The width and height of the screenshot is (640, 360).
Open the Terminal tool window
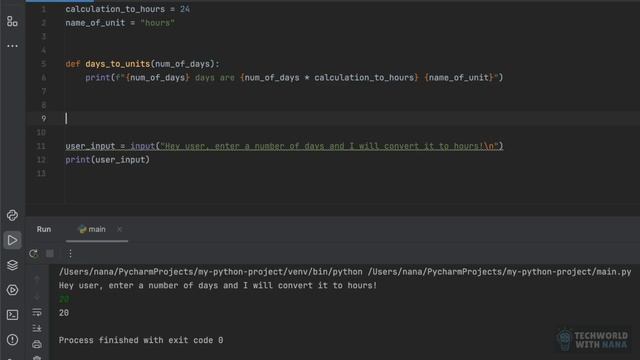pos(12,315)
